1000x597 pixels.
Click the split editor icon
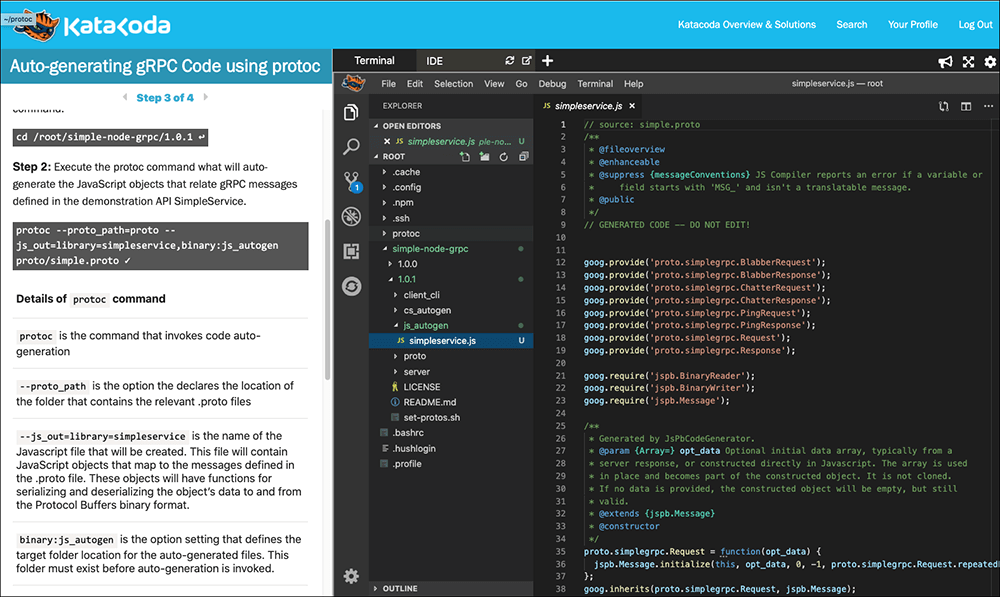(x=966, y=107)
